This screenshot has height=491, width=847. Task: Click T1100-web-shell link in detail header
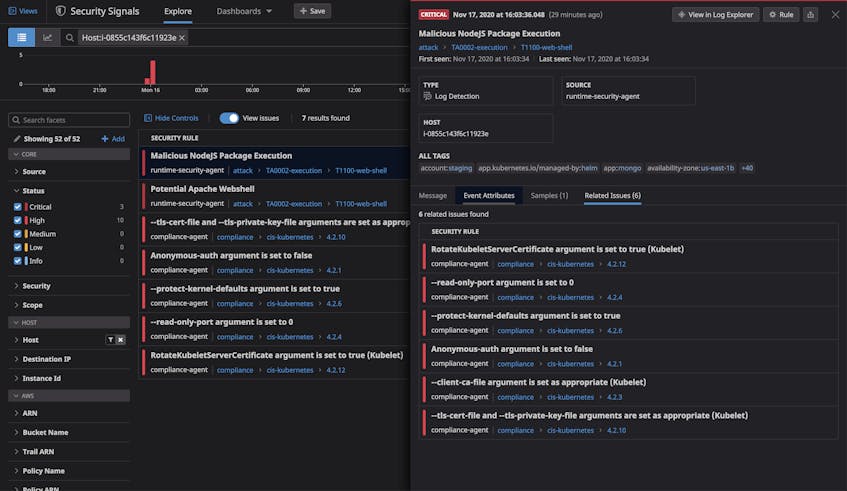tap(546, 48)
